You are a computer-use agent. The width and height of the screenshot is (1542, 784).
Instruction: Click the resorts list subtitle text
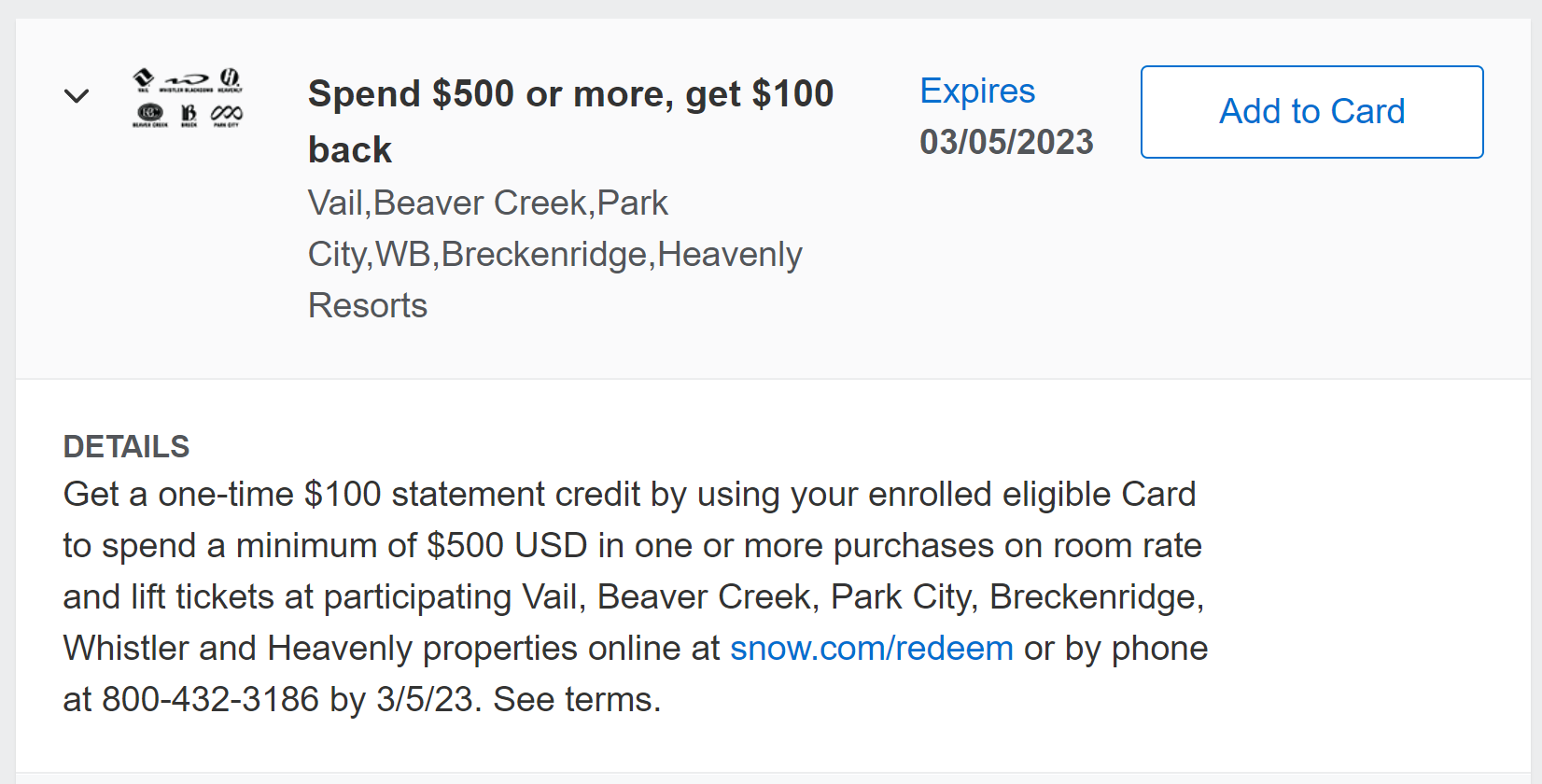coord(554,254)
